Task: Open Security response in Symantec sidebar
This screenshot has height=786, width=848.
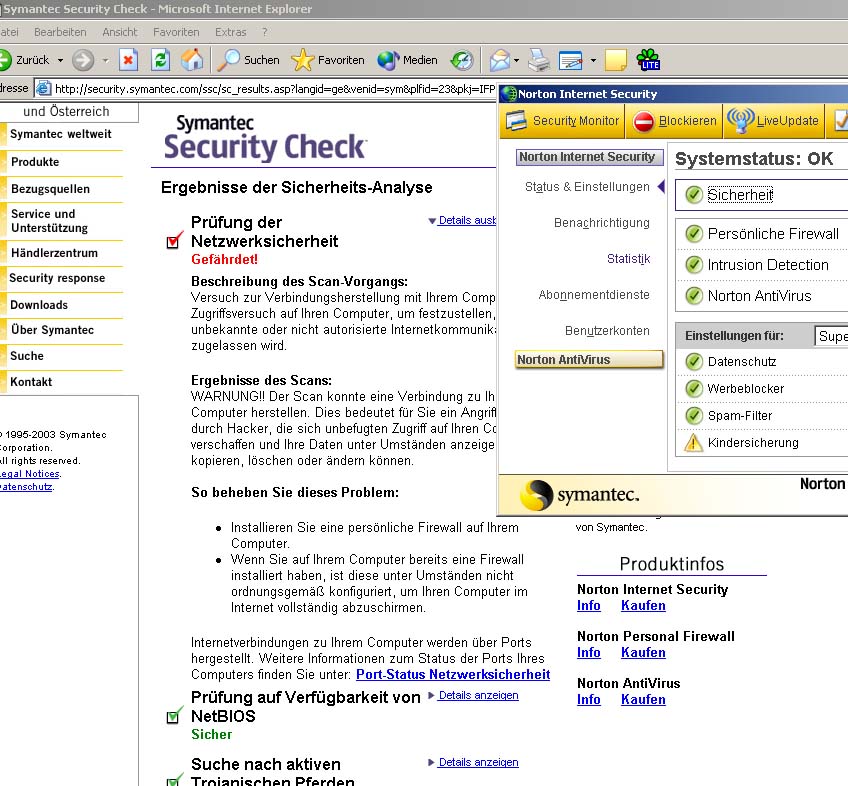Action: 57,278
